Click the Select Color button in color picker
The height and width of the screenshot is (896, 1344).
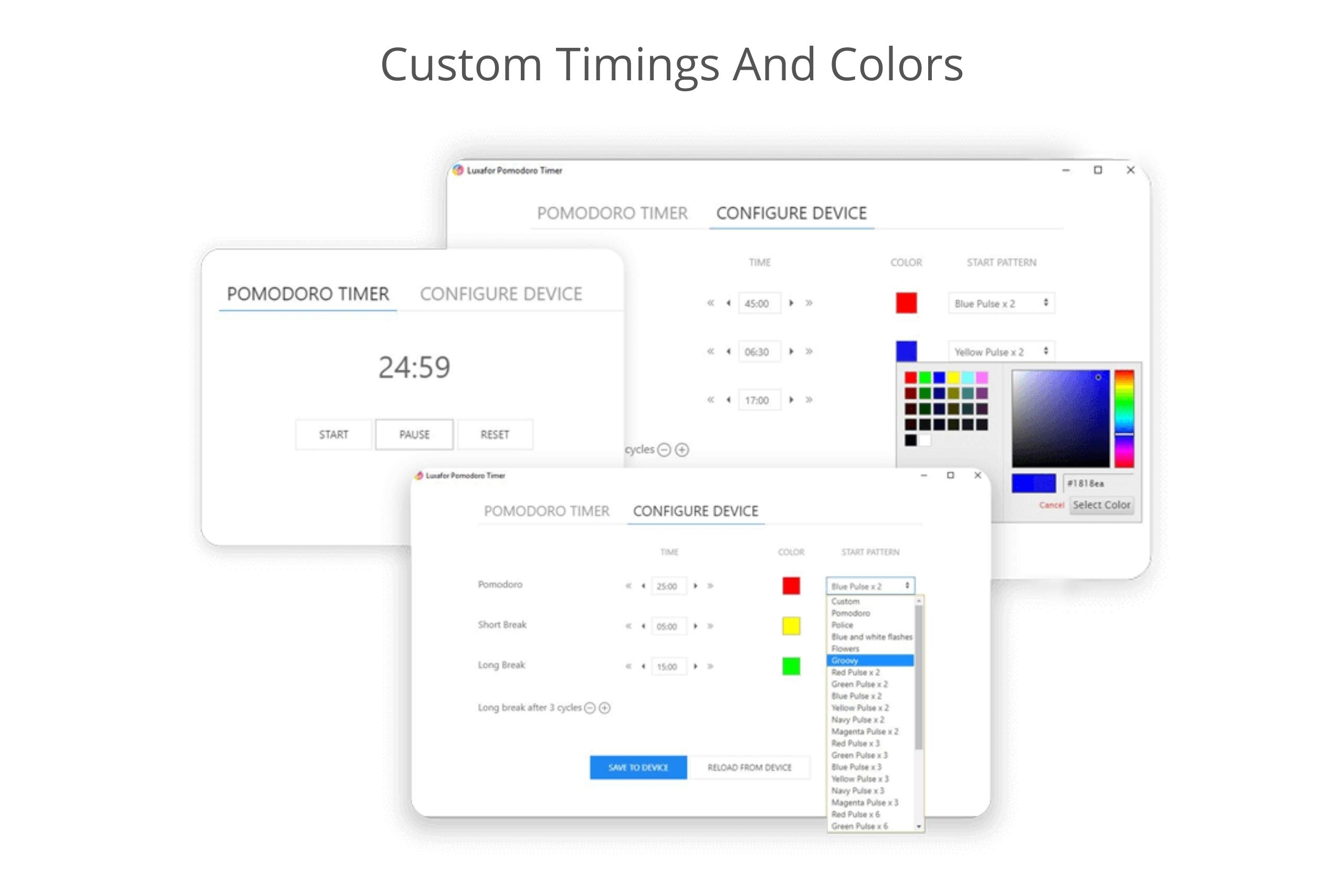pyautogui.click(x=1101, y=505)
